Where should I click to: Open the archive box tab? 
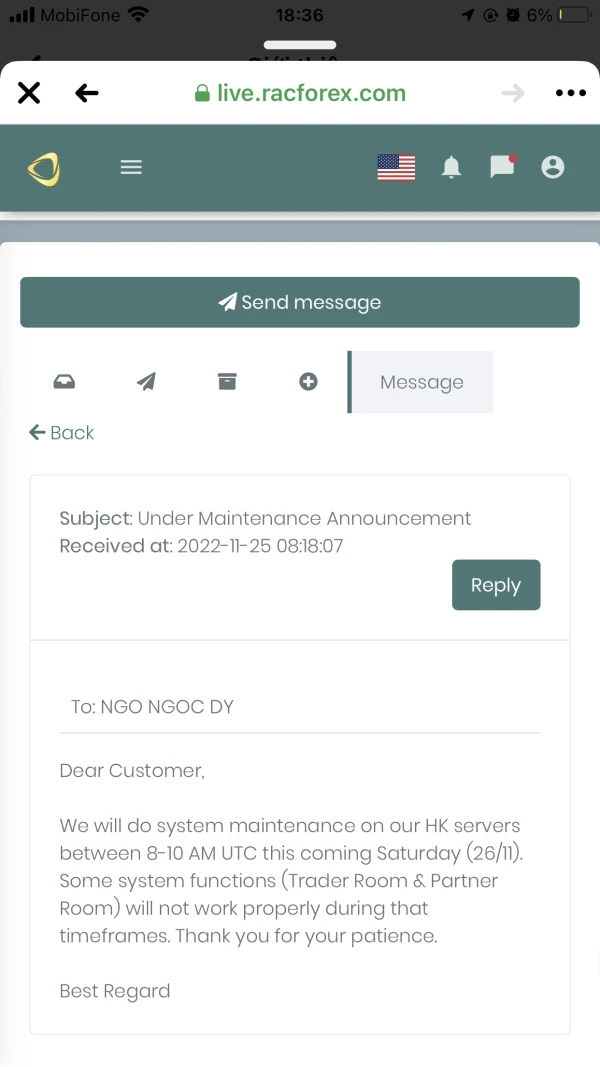pos(227,381)
